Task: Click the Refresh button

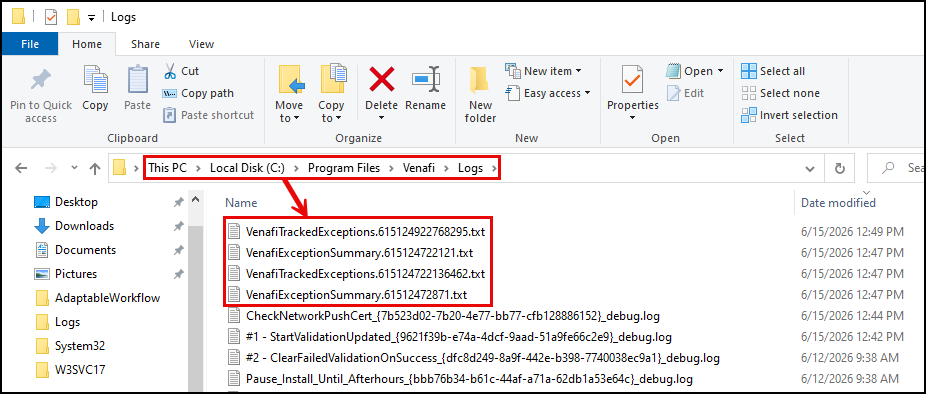Action: [x=839, y=168]
